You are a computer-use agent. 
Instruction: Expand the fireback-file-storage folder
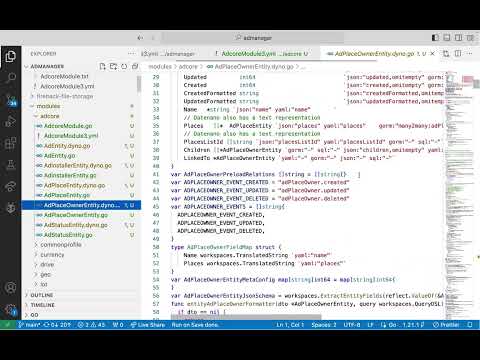65,96
